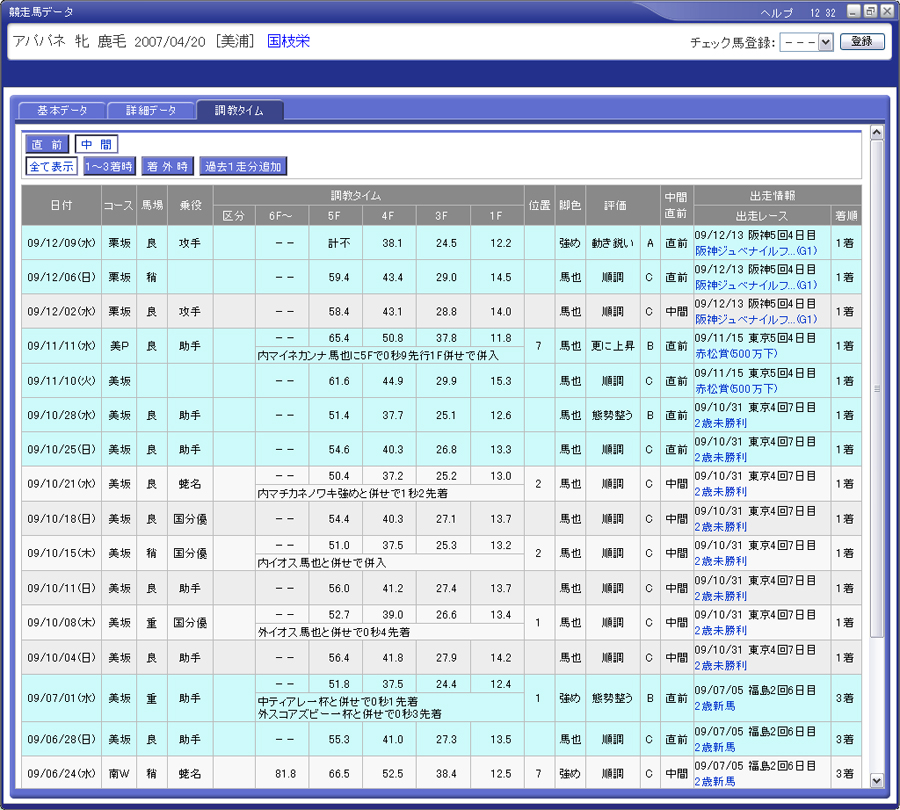Image resolution: width=900 pixels, height=810 pixels.
Task: Click the scrollbar down arrow
Action: point(877,780)
